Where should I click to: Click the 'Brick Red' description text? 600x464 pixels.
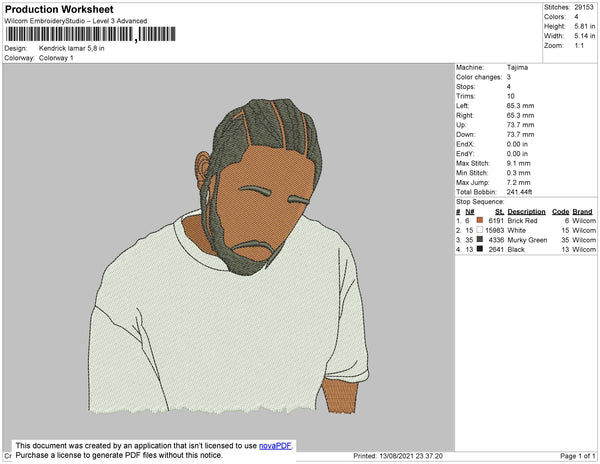522,221
